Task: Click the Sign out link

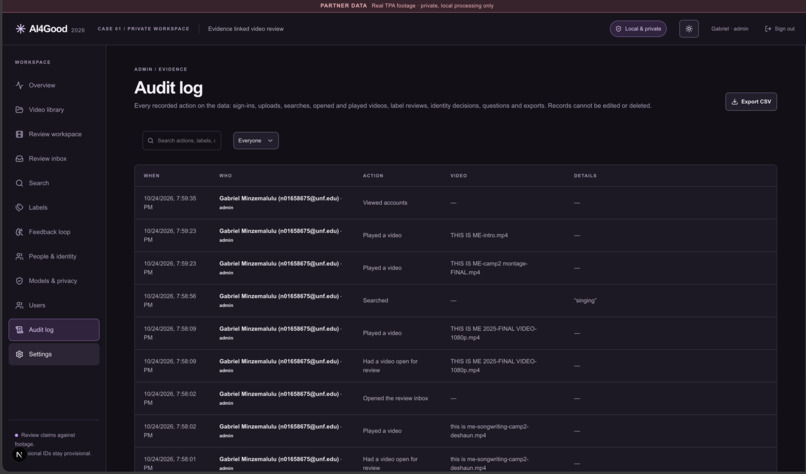Action: tap(780, 29)
